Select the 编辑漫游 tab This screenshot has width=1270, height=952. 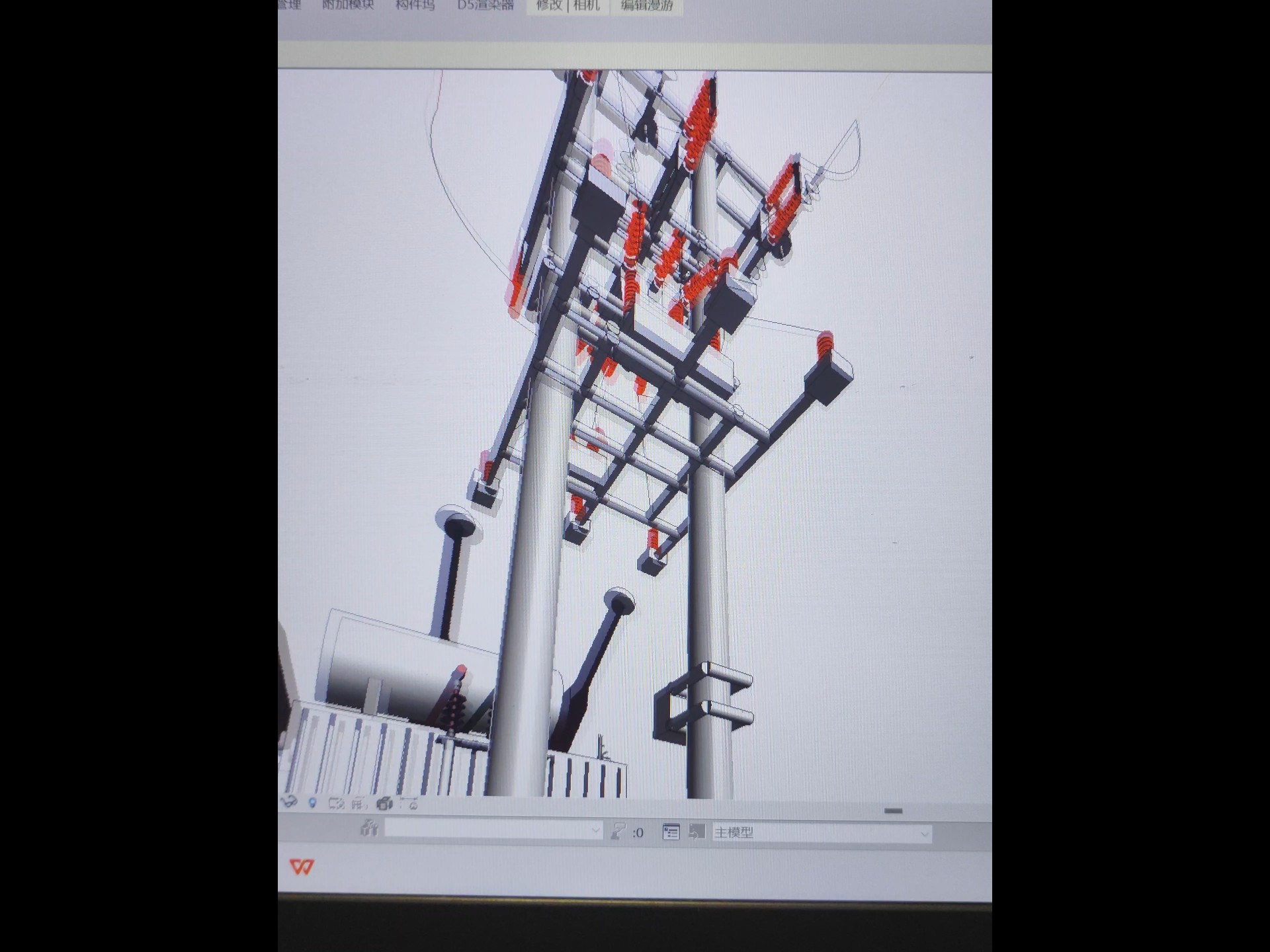(x=646, y=5)
